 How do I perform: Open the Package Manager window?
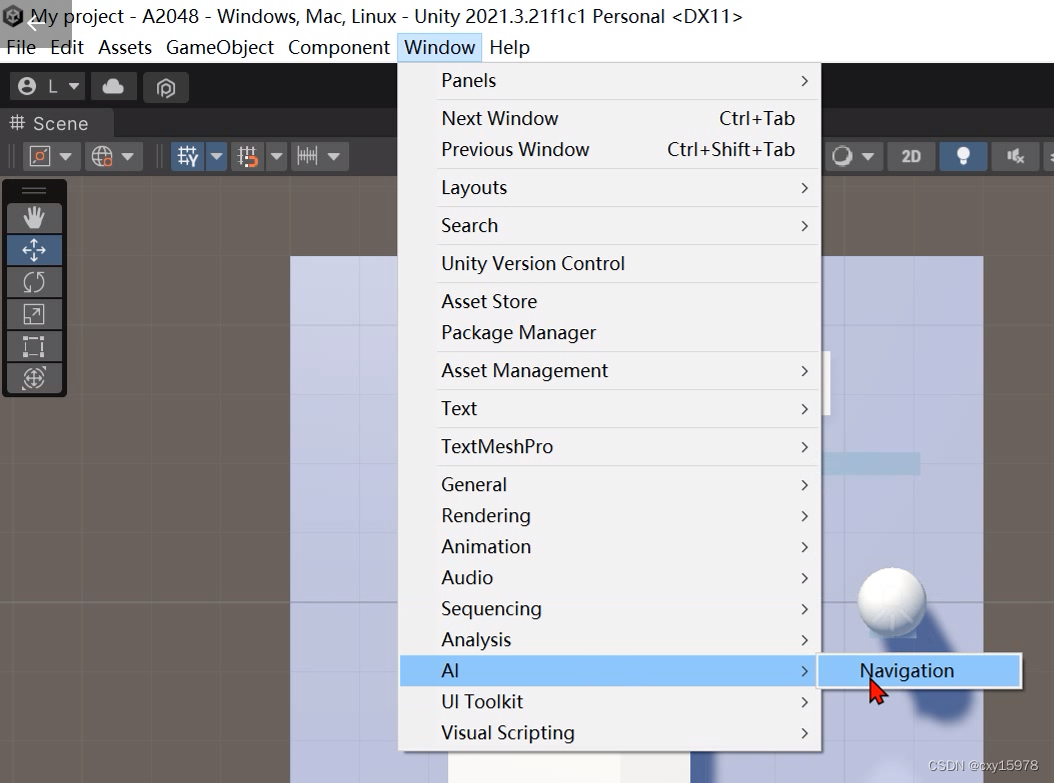point(610,333)
